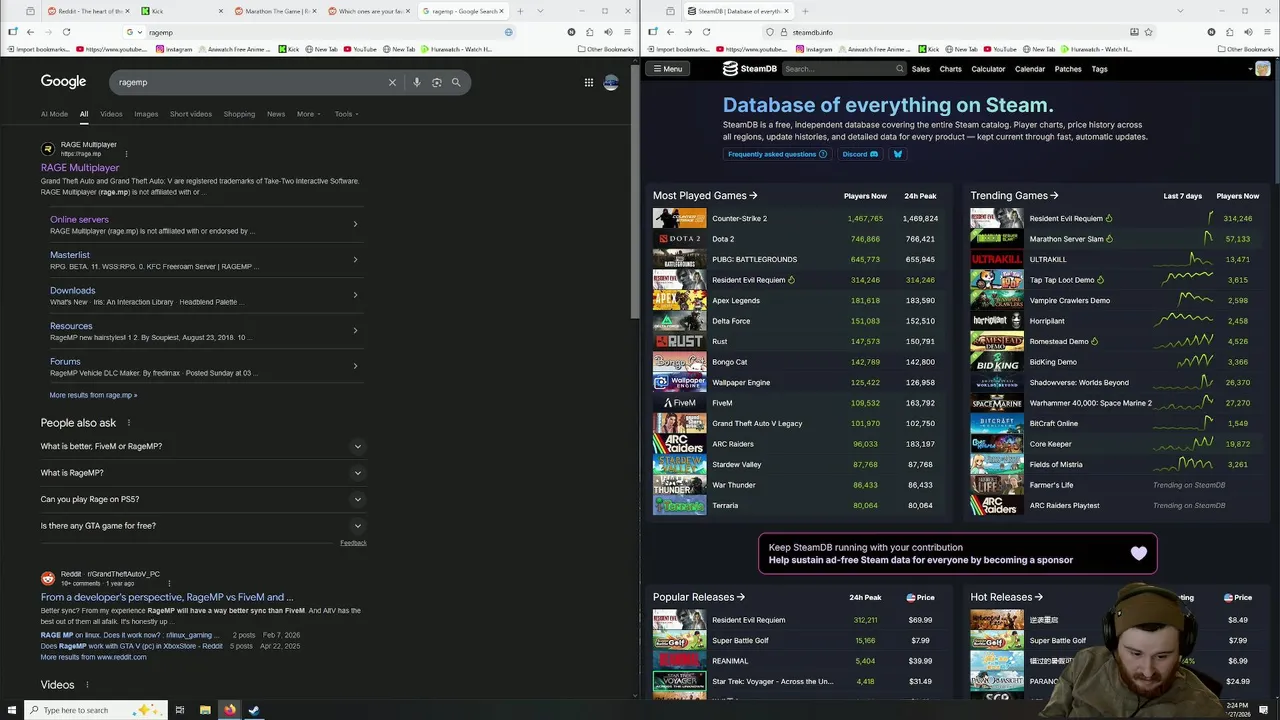
Task: Open the Reddit RageMP vs FiveM result
Action: 167,597
